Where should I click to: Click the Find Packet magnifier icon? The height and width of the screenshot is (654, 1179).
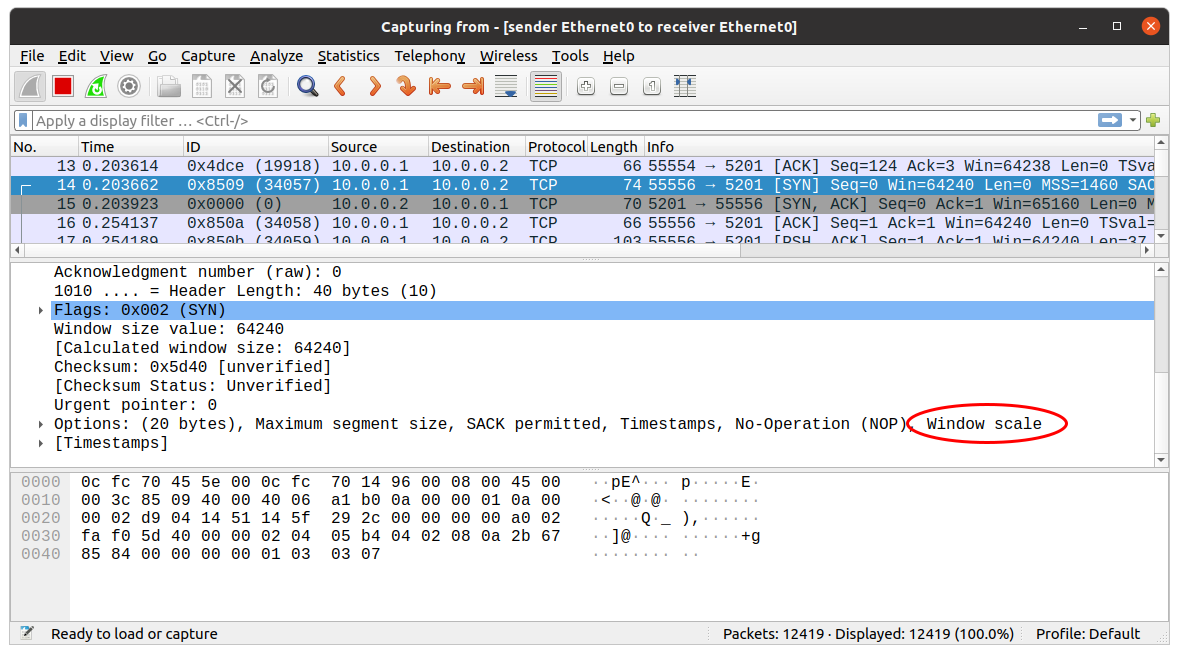307,87
